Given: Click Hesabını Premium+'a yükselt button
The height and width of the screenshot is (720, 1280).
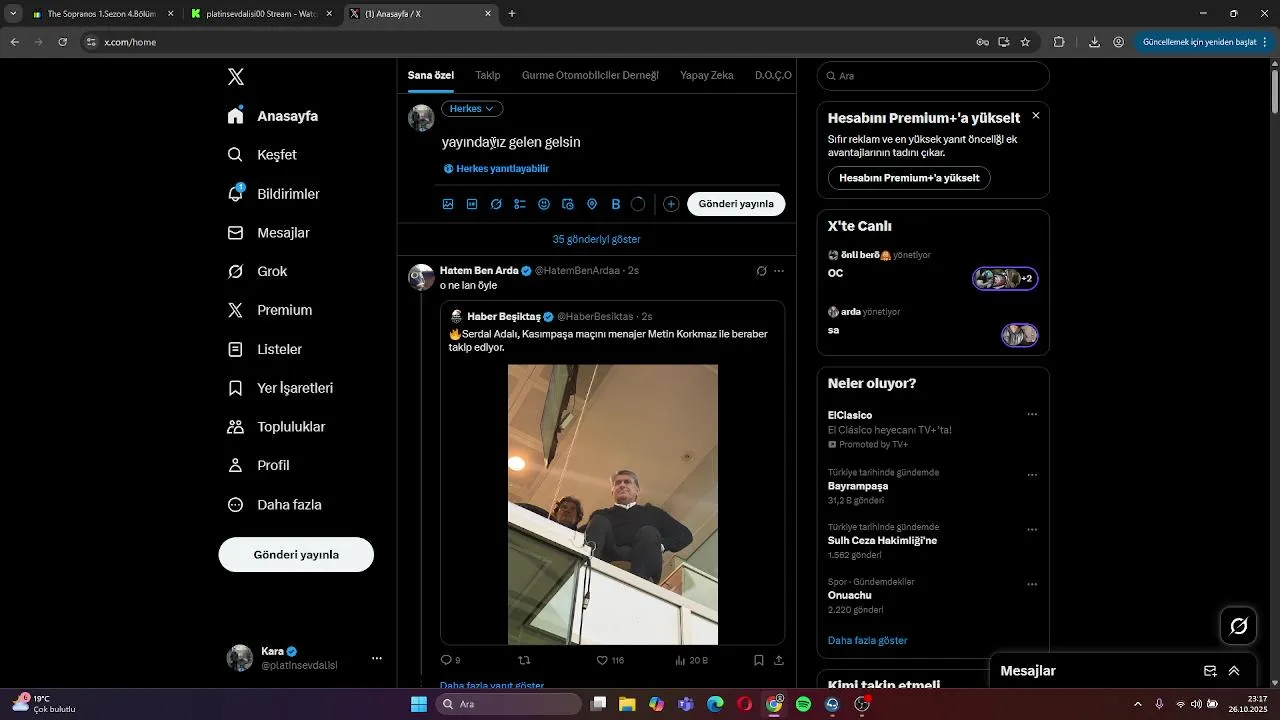Looking at the screenshot, I should 909,178.
